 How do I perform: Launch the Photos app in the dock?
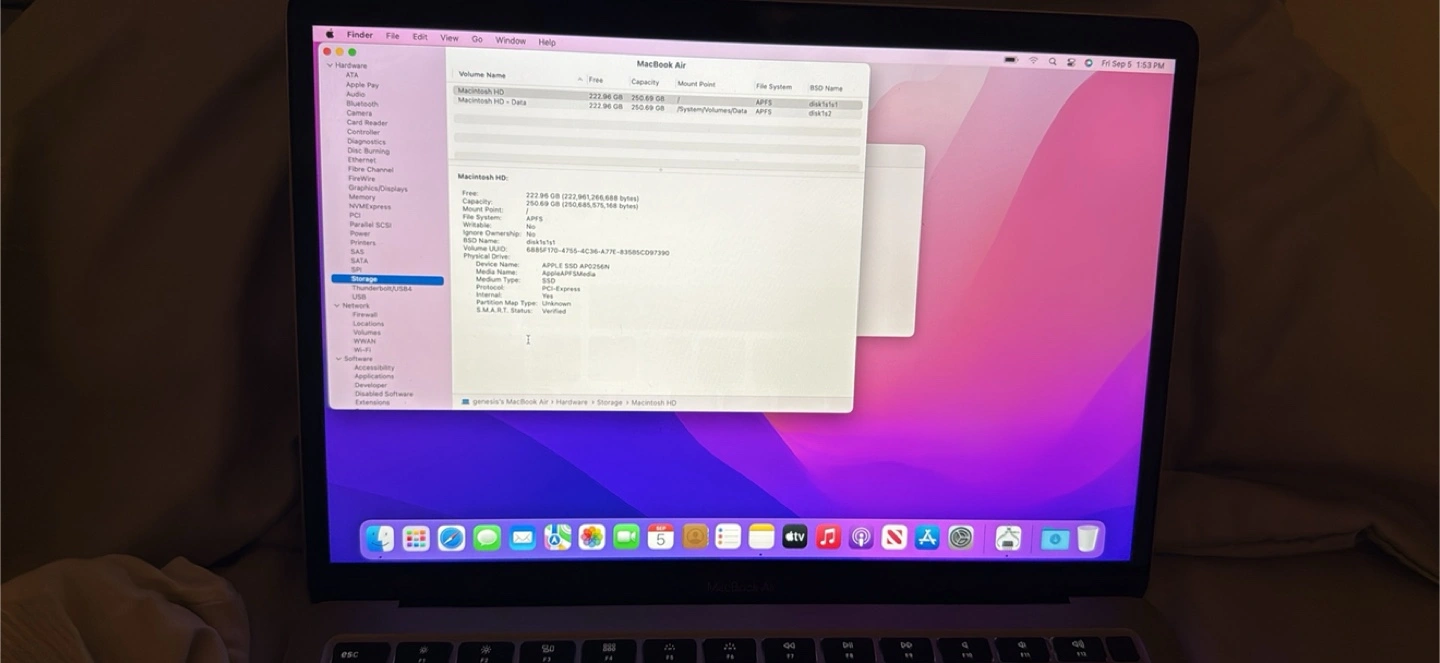592,537
